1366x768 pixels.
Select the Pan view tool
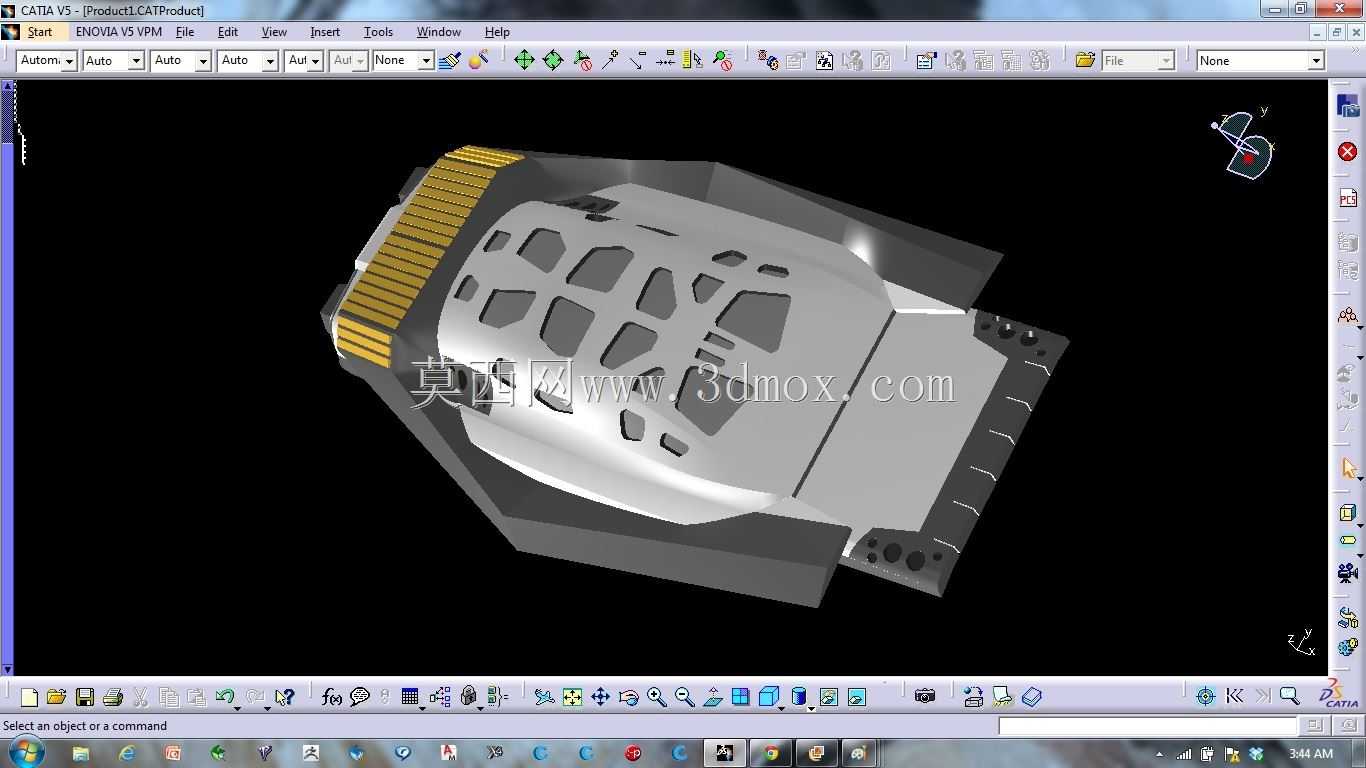pos(600,697)
